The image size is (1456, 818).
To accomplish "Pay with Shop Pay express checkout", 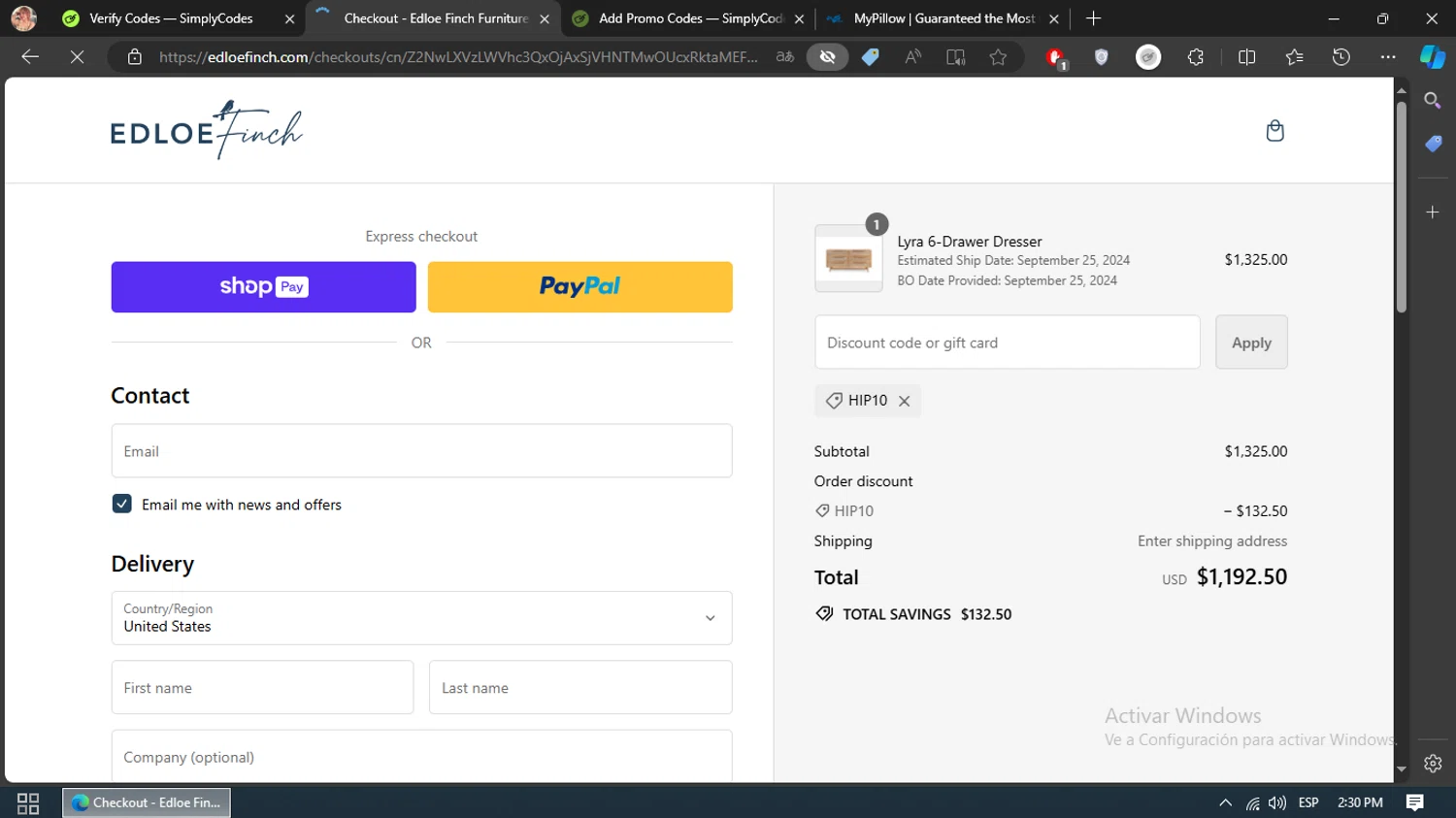I will (263, 287).
